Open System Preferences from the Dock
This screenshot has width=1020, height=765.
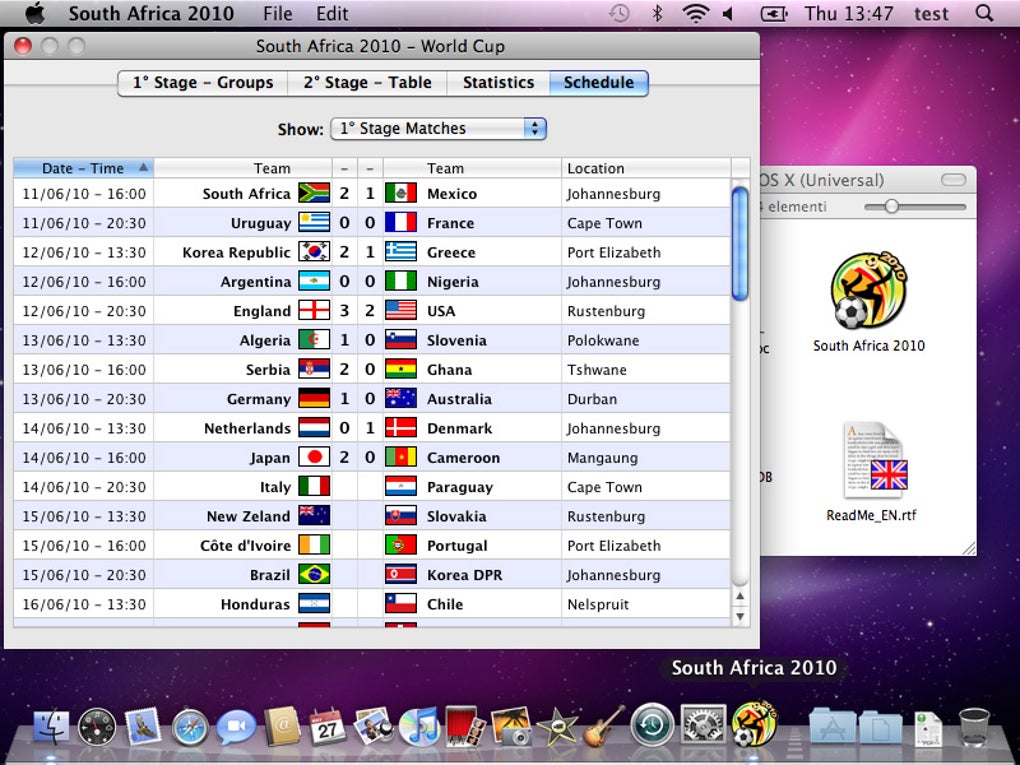click(703, 724)
